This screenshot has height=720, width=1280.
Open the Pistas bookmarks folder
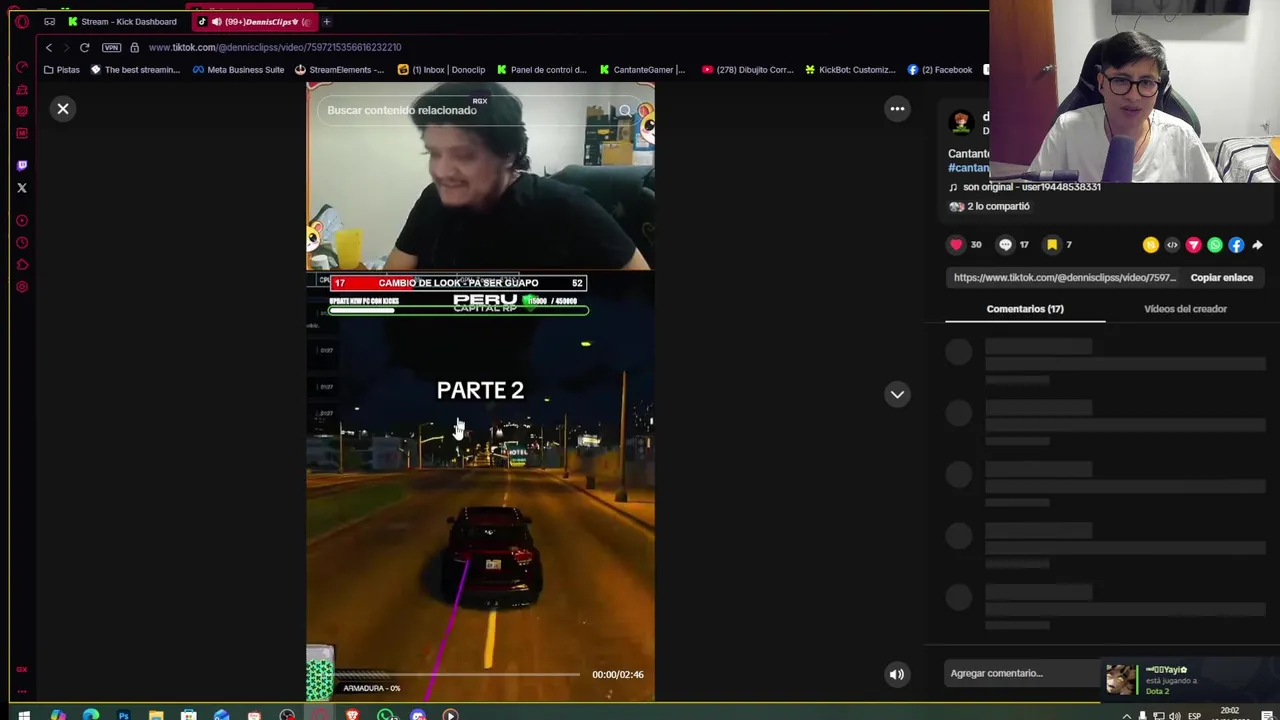[x=62, y=70]
